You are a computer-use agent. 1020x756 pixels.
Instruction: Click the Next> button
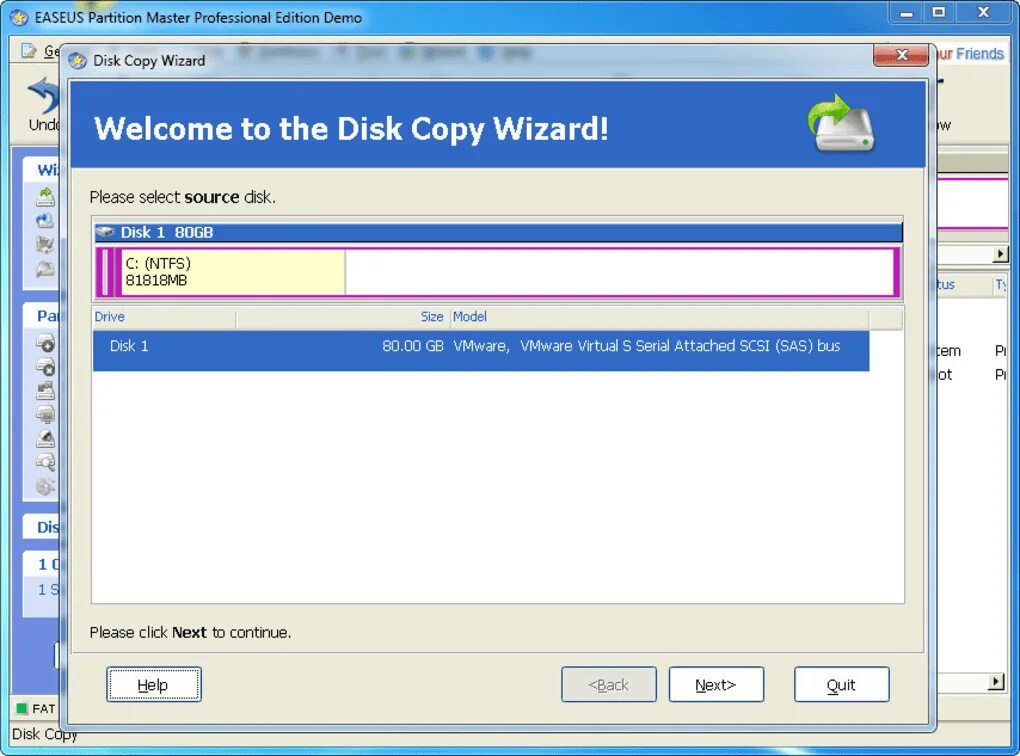716,684
